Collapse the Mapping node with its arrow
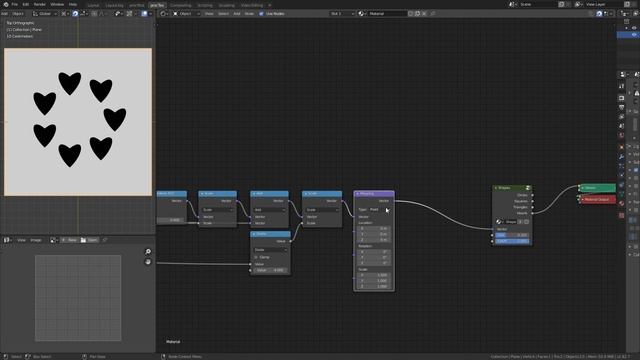The image size is (640, 360). click(x=358, y=193)
